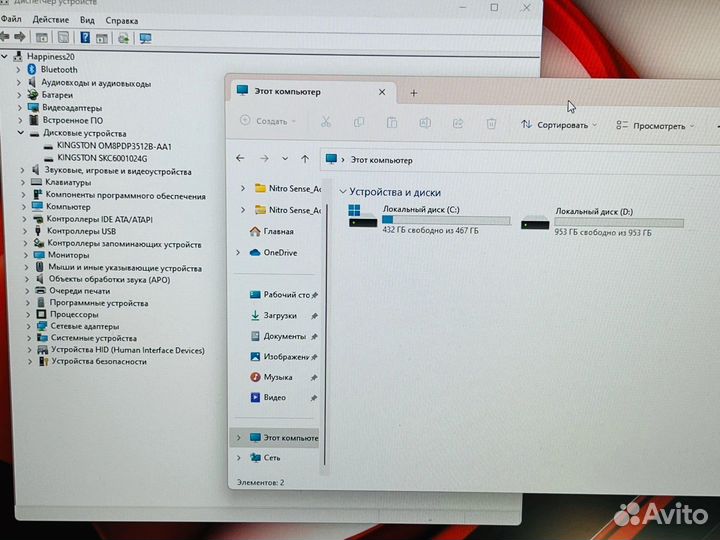The height and width of the screenshot is (540, 720).
Task: Click the Сетевые адаптеры icon
Action: click(x=42, y=326)
